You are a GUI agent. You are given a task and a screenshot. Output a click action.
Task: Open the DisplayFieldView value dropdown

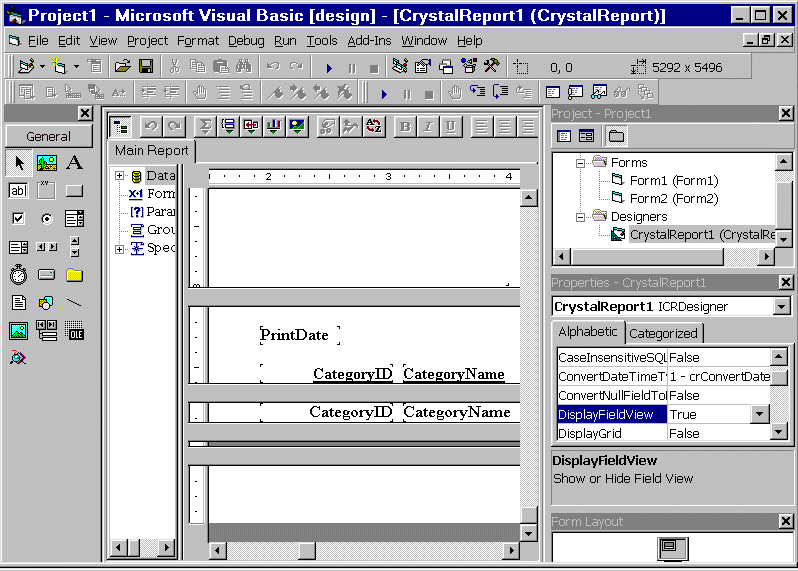(759, 414)
